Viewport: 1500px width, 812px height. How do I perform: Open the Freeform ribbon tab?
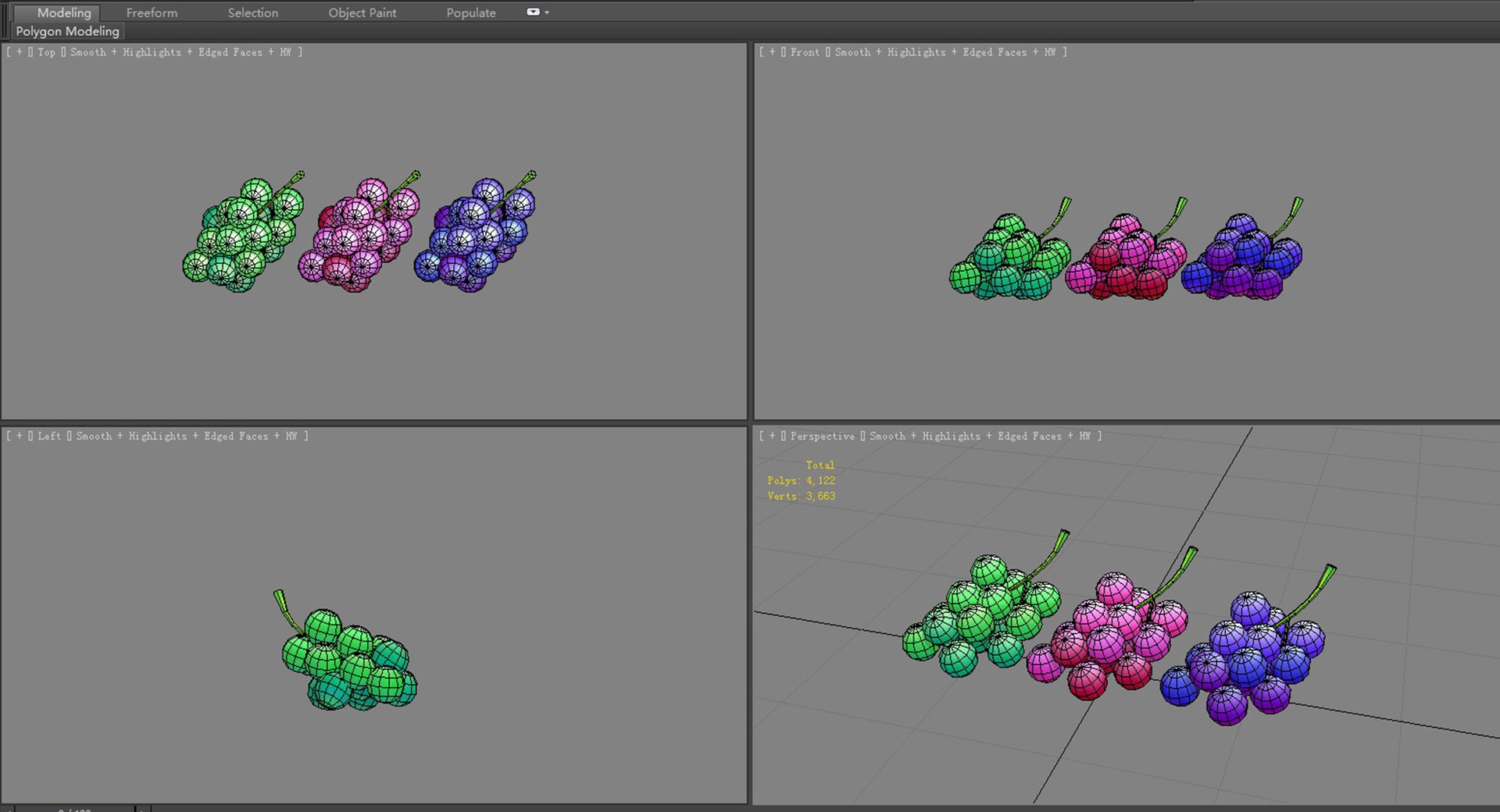[152, 12]
